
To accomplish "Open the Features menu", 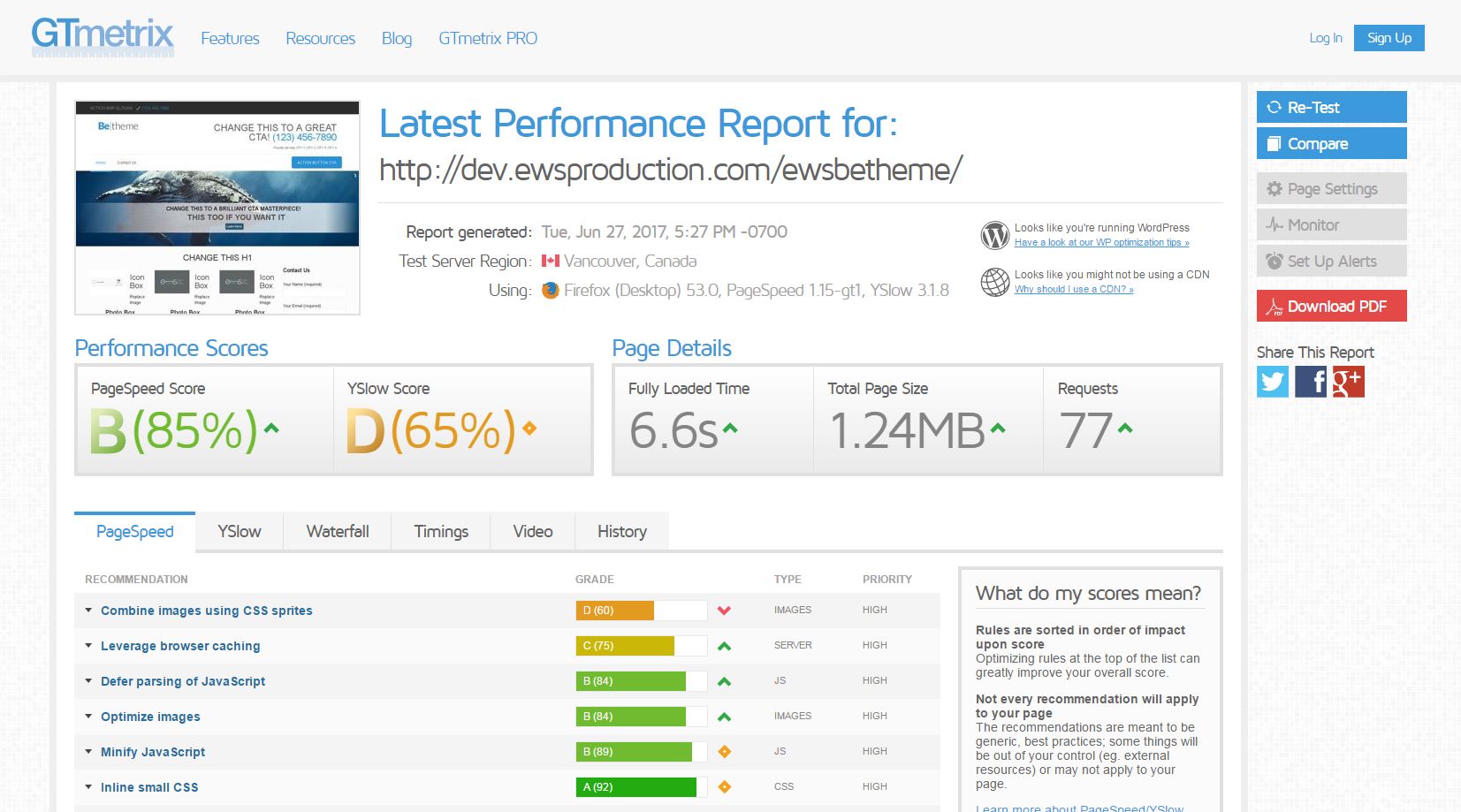I will [x=230, y=38].
